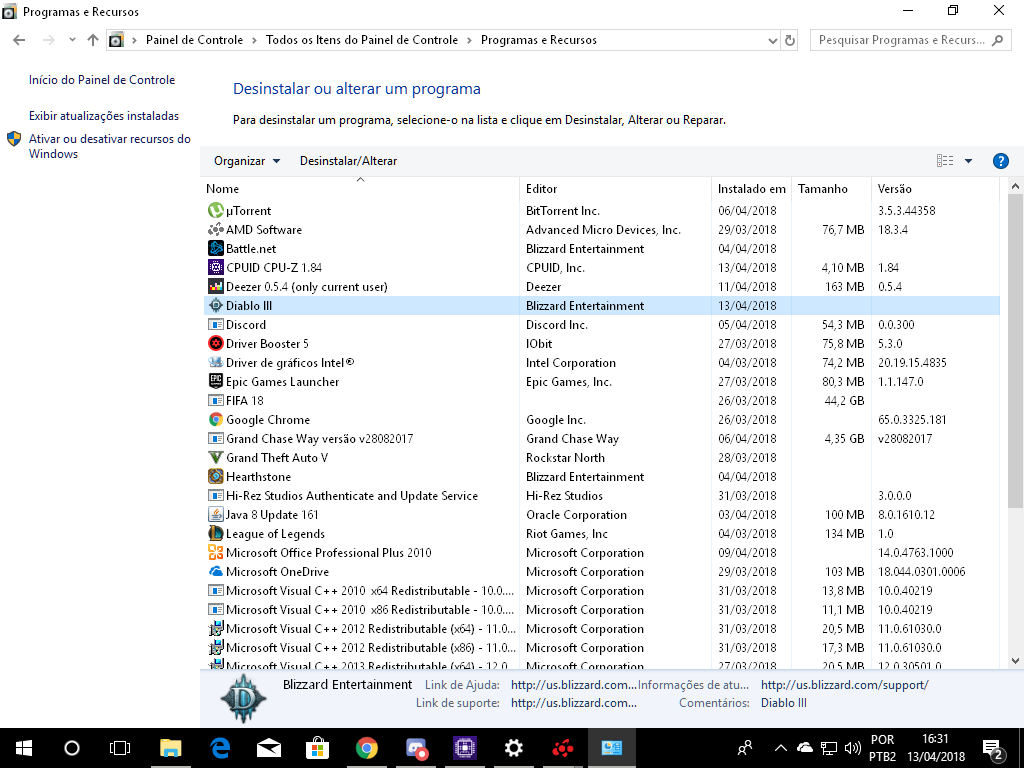Click the scroll down arrow of list

[1015, 661]
